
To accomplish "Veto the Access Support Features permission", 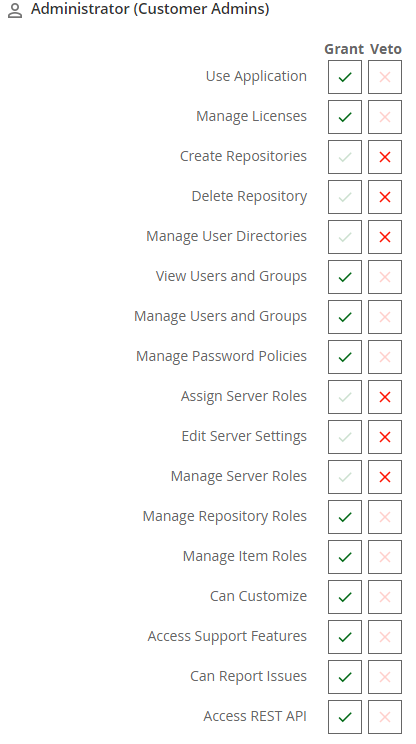I will click(385, 637).
